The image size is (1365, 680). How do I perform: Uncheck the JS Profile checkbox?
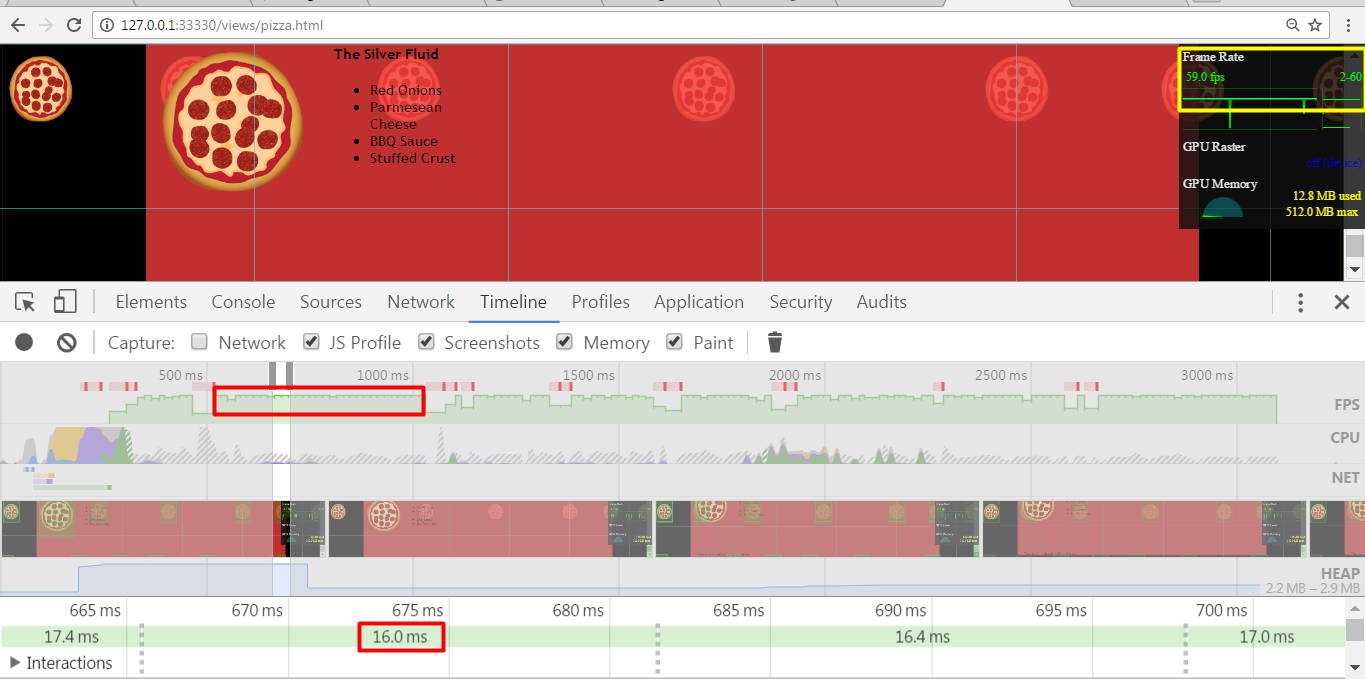point(311,342)
